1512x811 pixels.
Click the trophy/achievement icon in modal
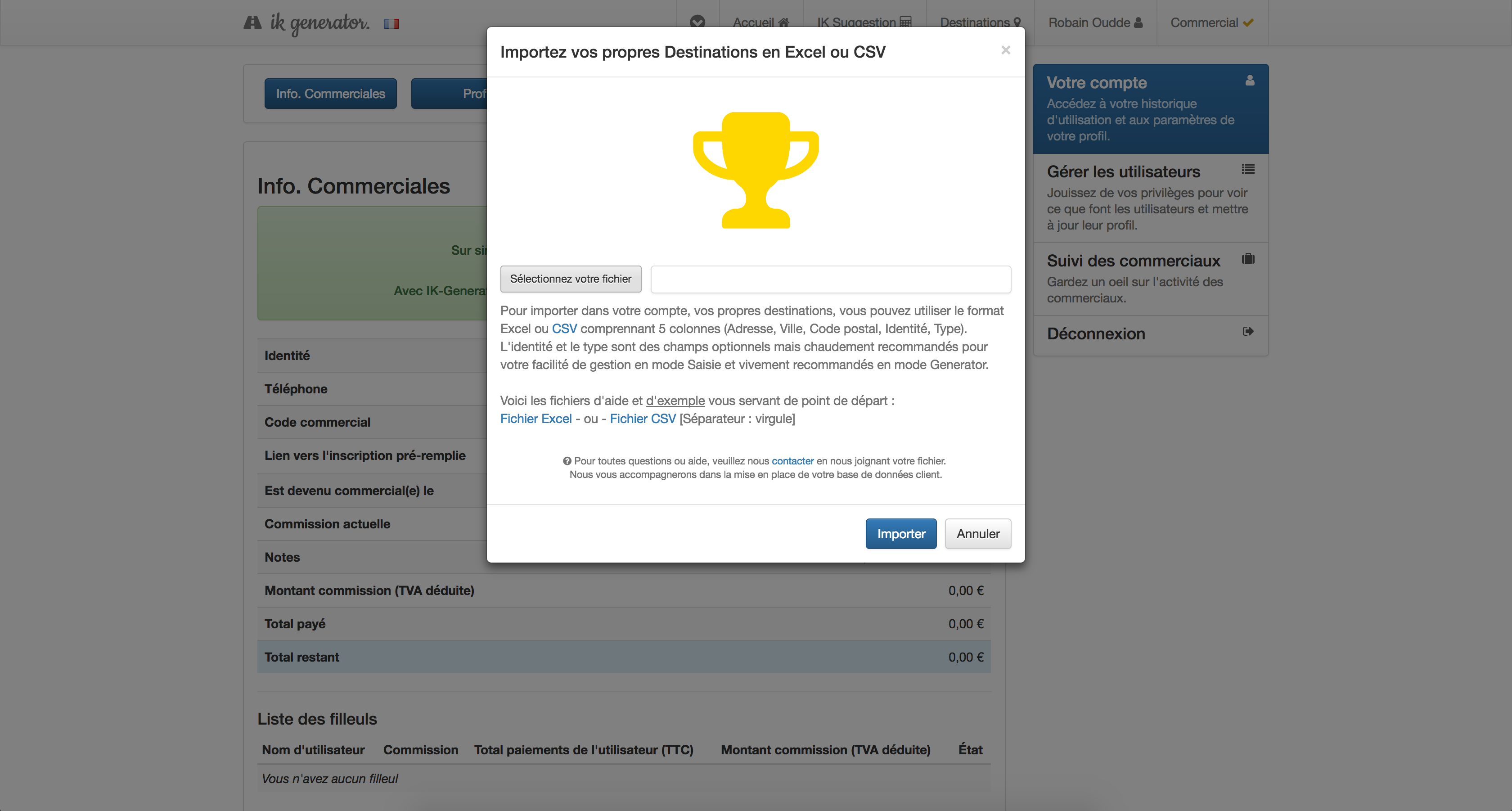[755, 171]
